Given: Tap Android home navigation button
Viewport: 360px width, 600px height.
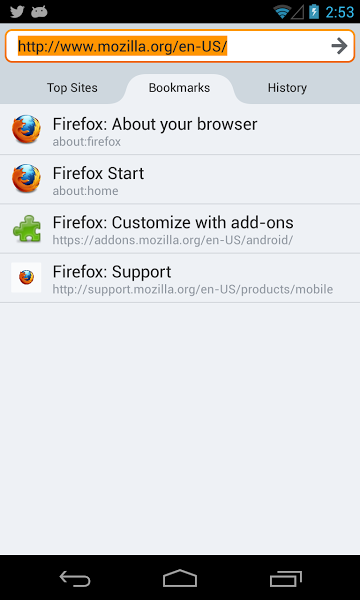Looking at the screenshot, I should point(180,579).
